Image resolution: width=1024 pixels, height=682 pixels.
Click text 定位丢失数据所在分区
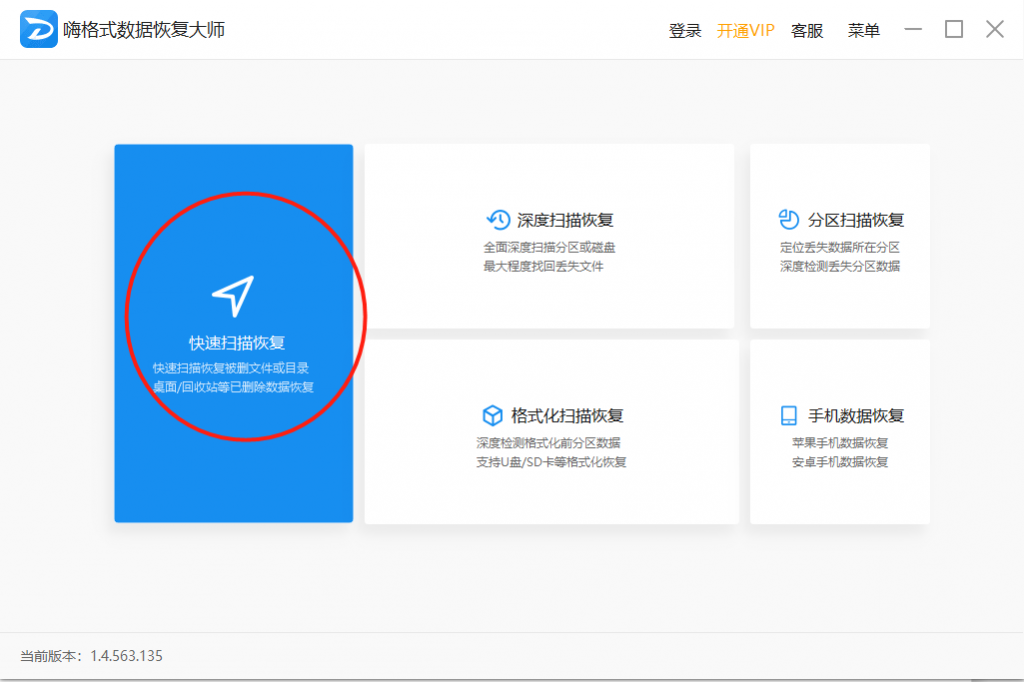(x=840, y=247)
